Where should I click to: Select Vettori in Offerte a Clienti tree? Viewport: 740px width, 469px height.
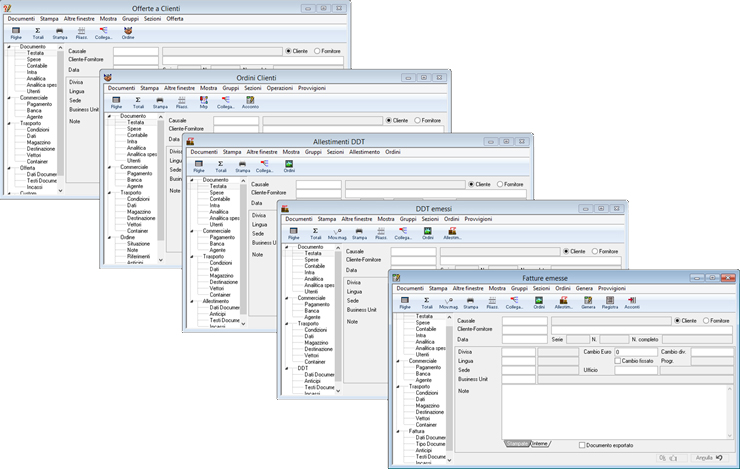tap(34, 155)
